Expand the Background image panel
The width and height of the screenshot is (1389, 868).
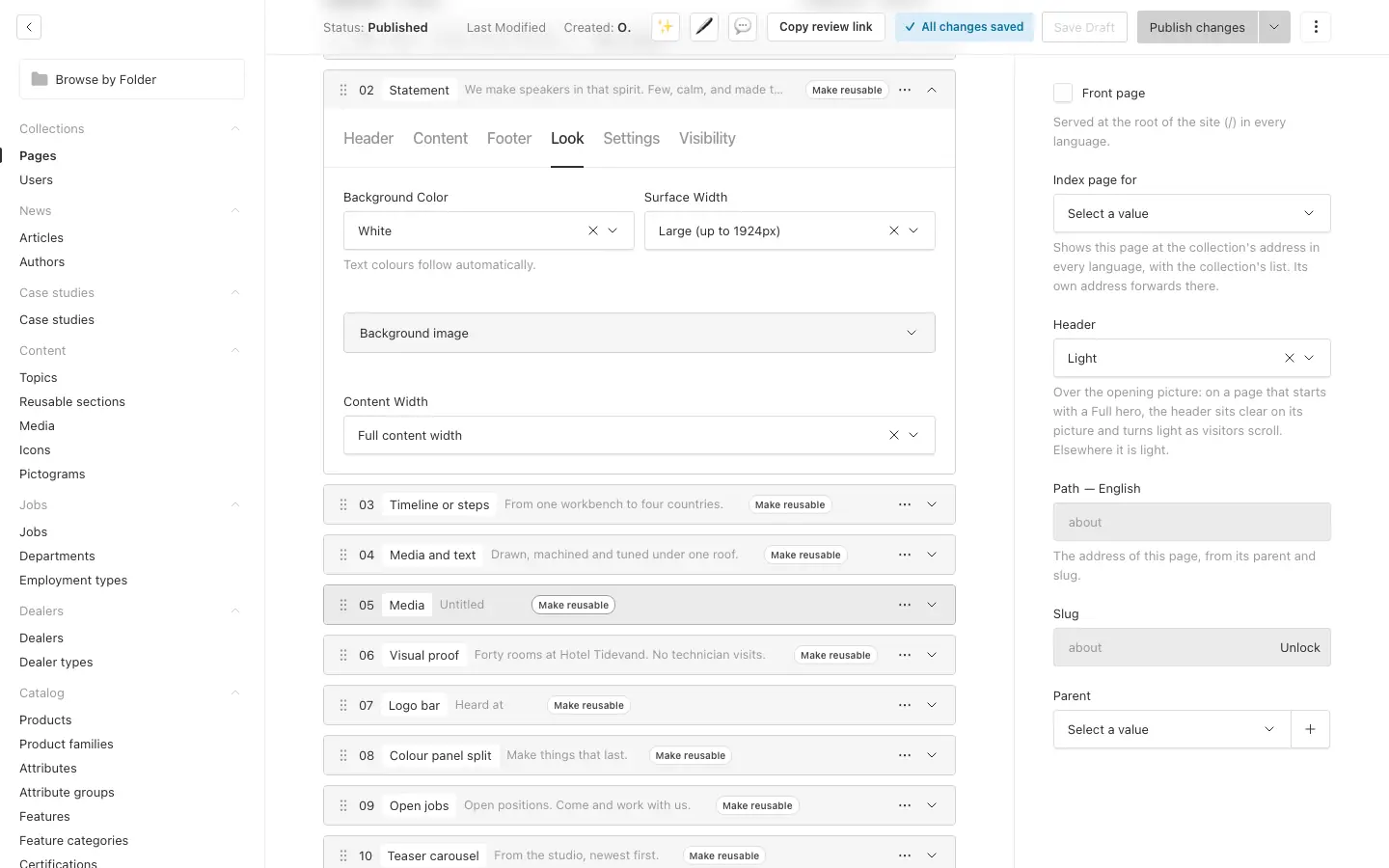tap(640, 333)
